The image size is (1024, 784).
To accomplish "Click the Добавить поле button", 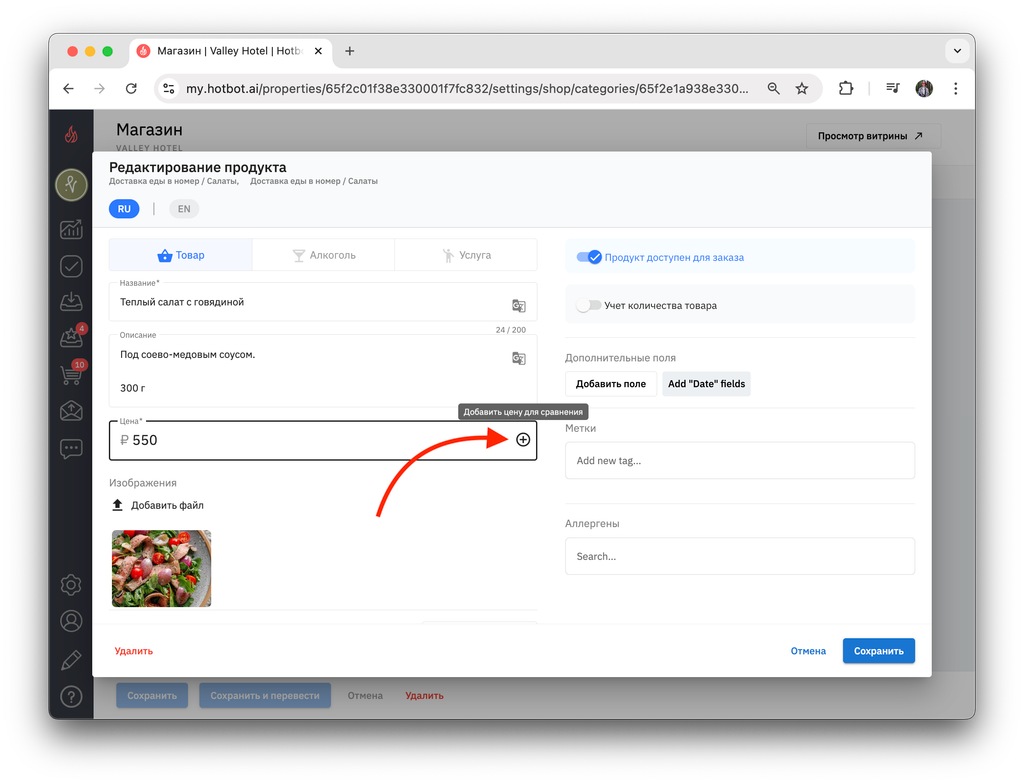I will click(611, 384).
